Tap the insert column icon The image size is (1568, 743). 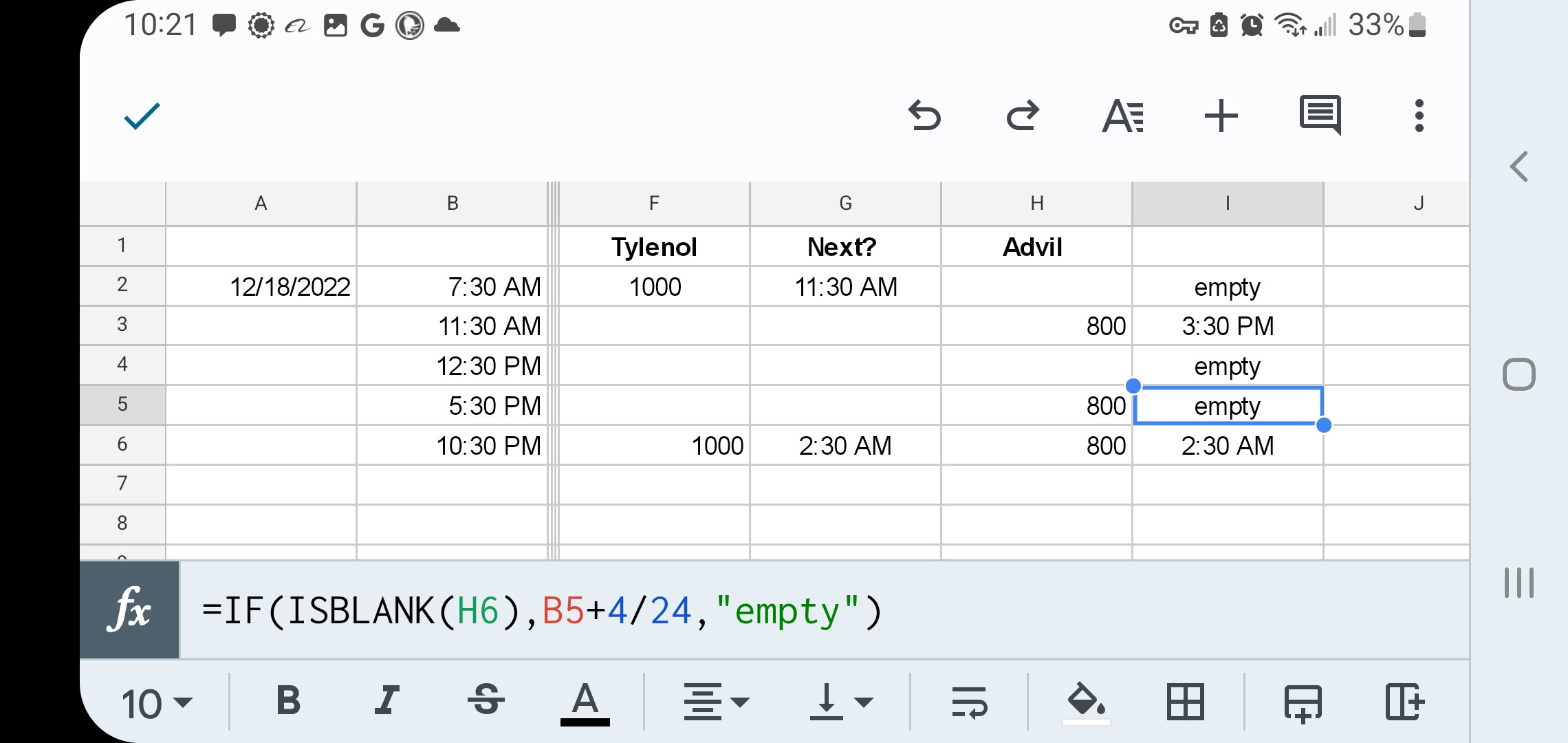[x=1404, y=702]
